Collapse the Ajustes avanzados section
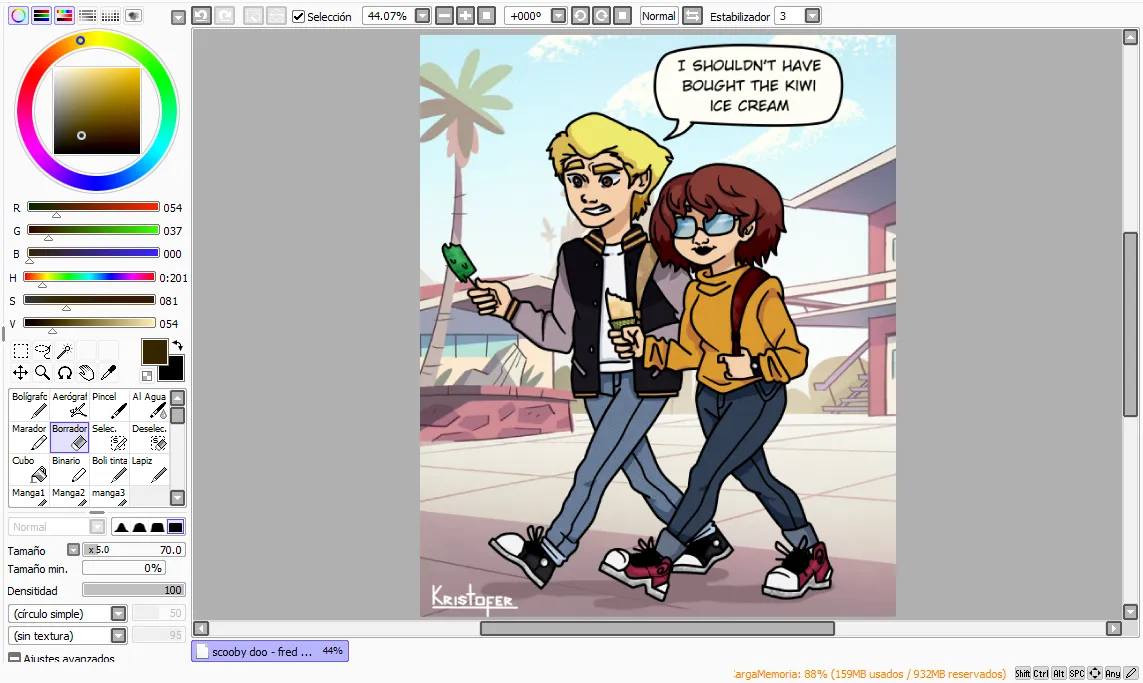Screen dimensions: 1143x683 (x=14, y=657)
